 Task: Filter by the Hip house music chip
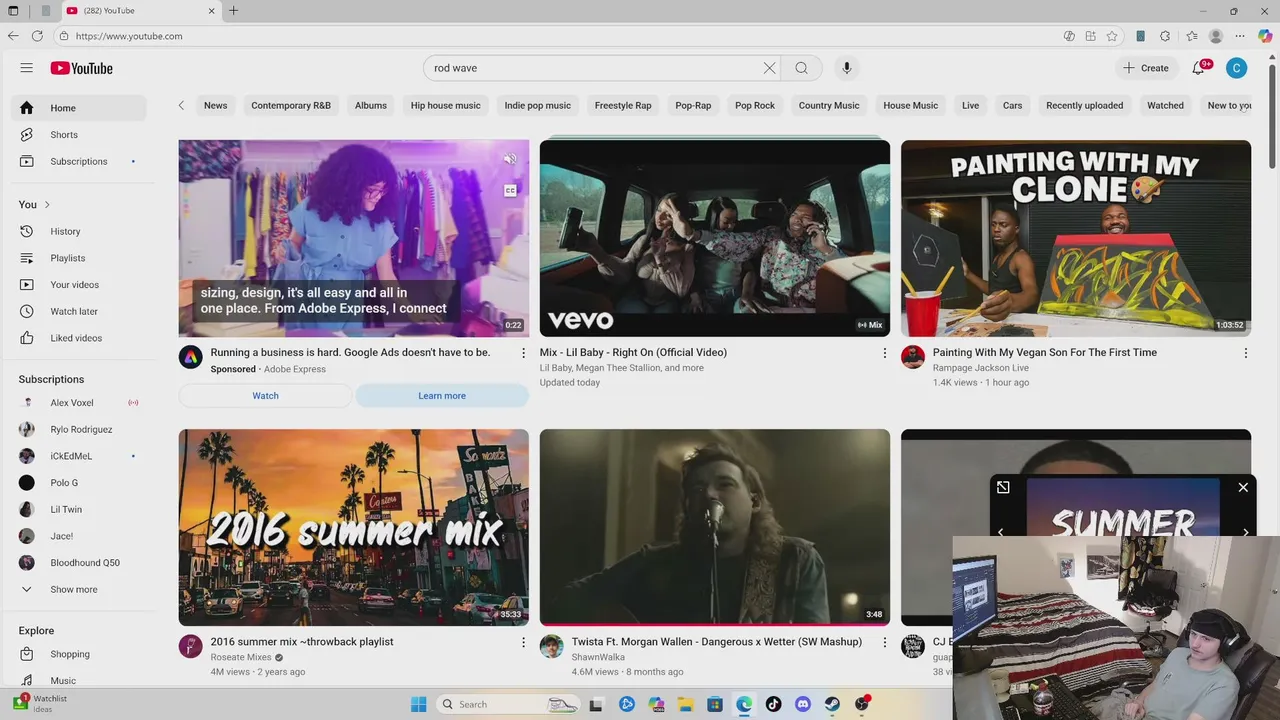point(445,105)
